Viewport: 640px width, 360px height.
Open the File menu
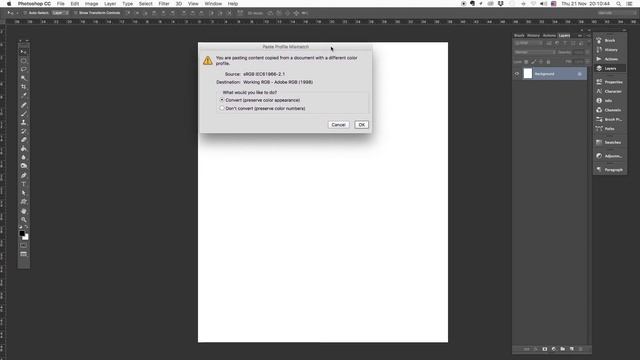(60, 4)
